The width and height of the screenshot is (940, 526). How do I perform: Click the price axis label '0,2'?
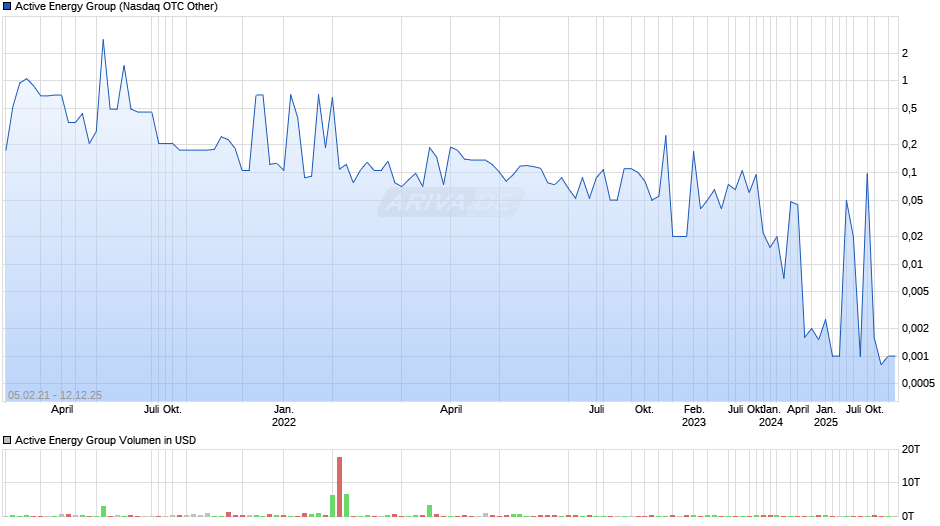[909, 144]
